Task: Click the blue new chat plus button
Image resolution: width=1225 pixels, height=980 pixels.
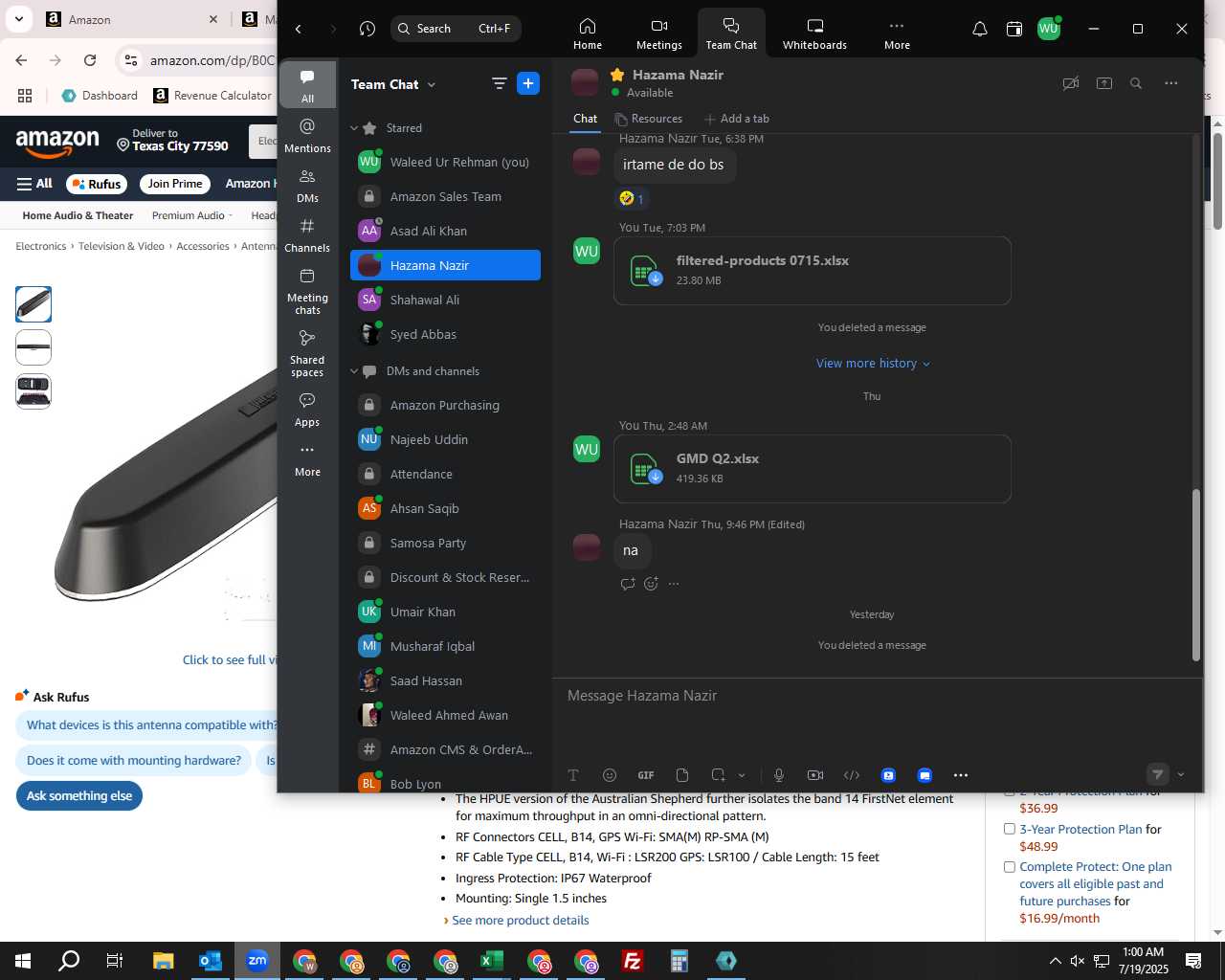Action: tap(528, 83)
